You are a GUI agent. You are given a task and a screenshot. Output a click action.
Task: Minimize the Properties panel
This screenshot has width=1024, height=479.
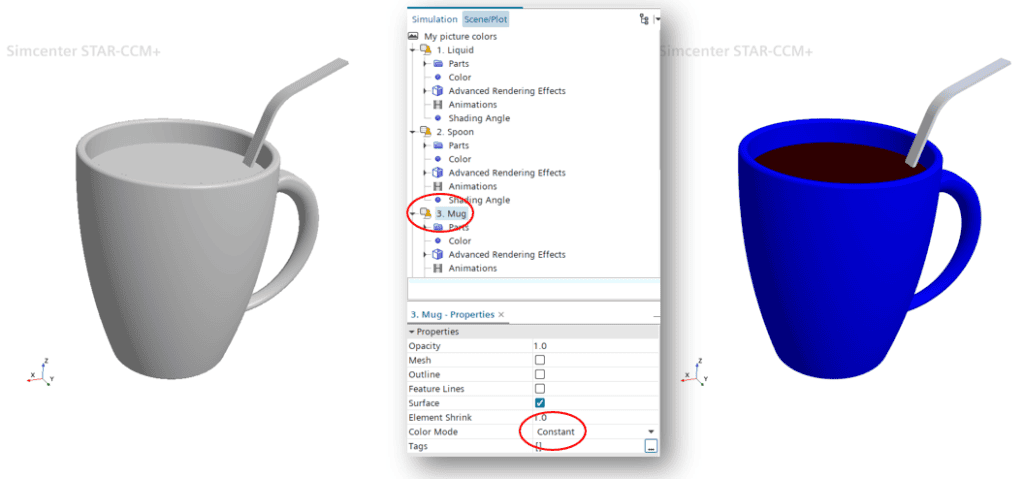coord(656,316)
